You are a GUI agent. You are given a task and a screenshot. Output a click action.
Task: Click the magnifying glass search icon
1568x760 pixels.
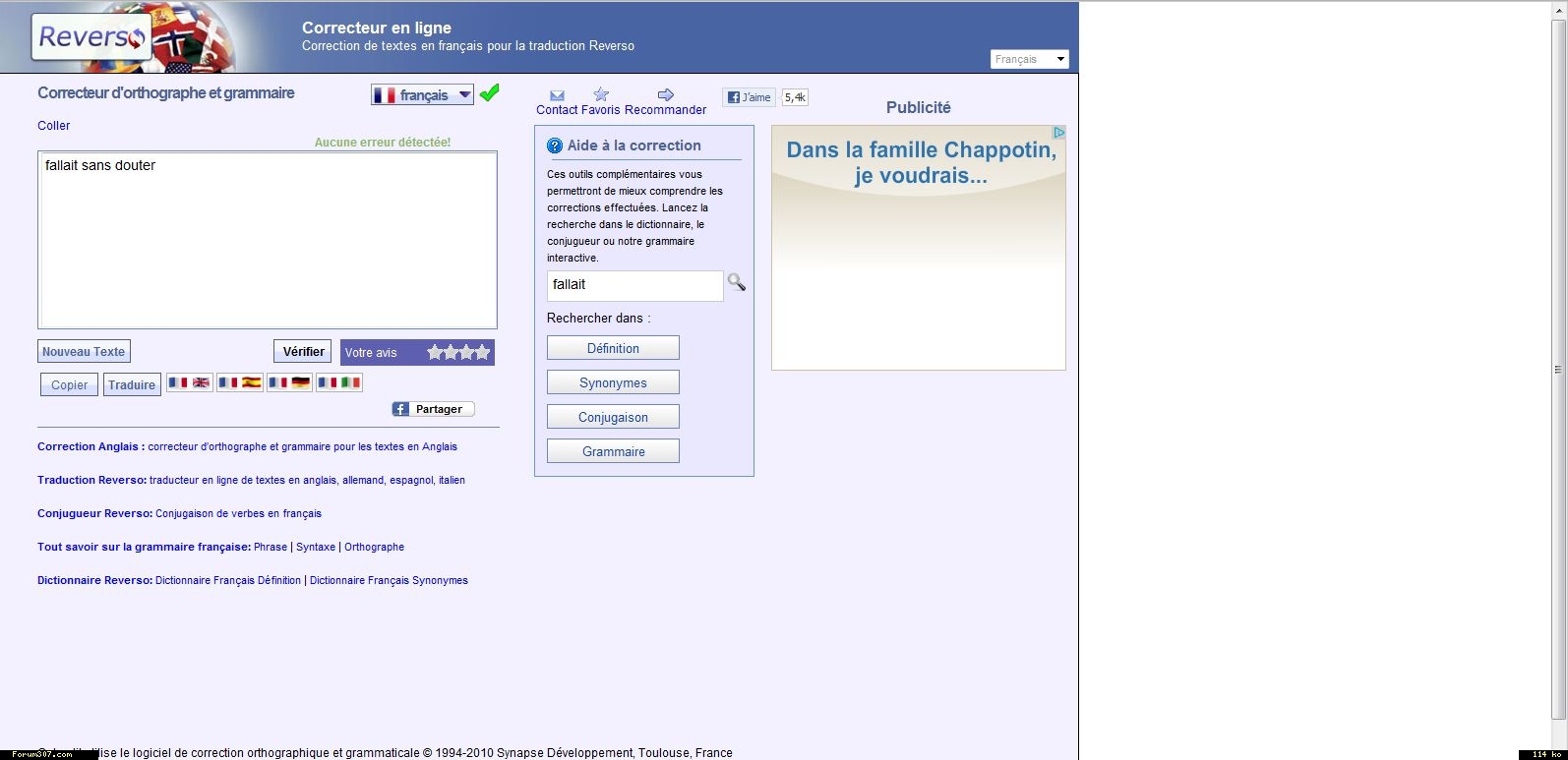tap(736, 283)
